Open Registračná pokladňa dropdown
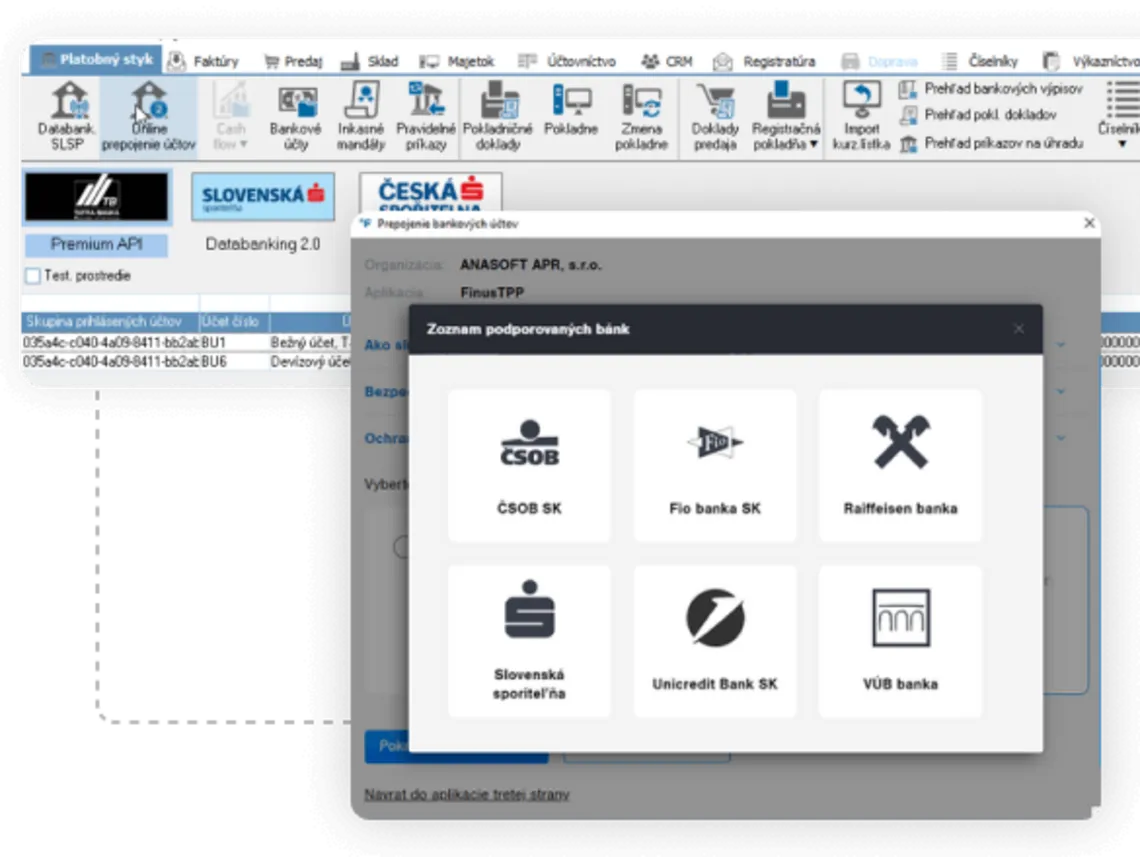This screenshot has width=1140, height=857. point(785,116)
